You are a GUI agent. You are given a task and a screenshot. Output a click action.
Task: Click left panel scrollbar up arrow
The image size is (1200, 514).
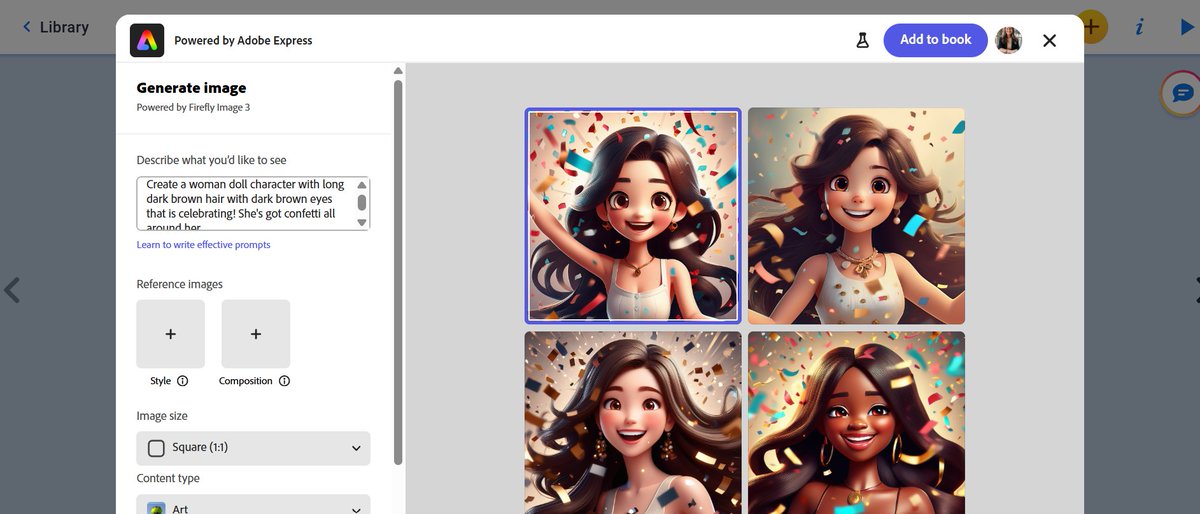[398, 71]
